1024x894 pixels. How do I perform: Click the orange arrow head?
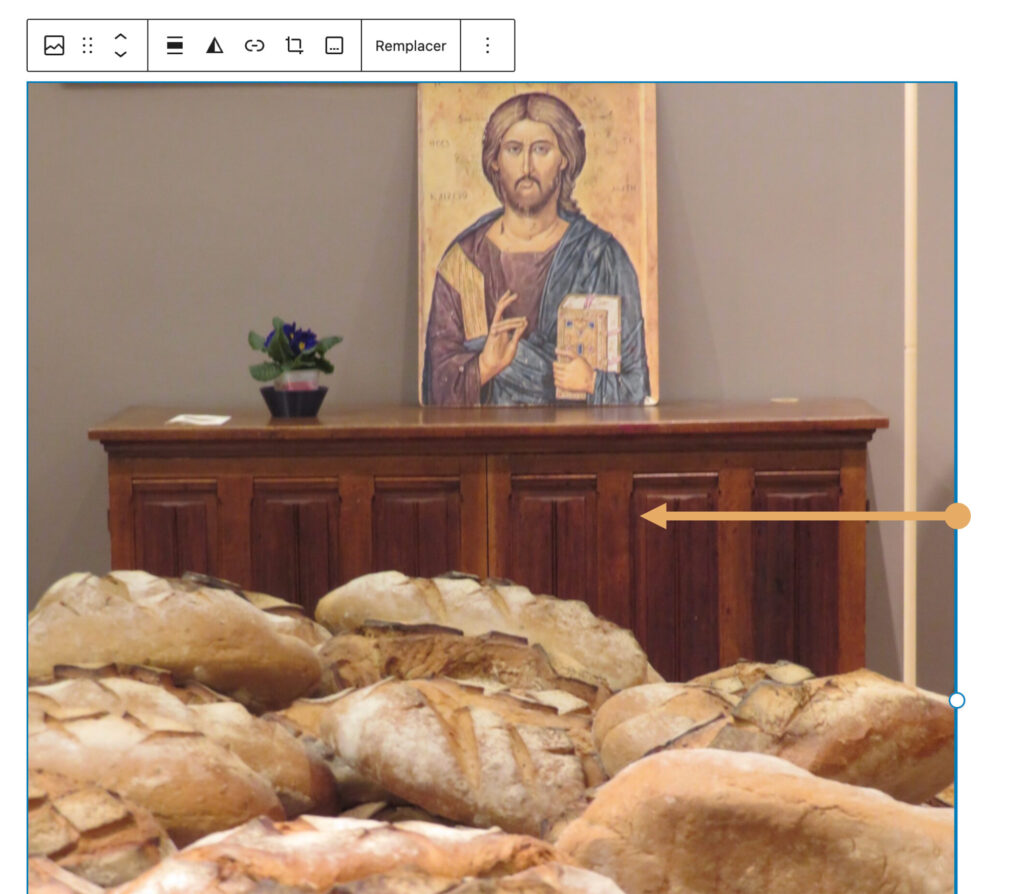[x=654, y=516]
